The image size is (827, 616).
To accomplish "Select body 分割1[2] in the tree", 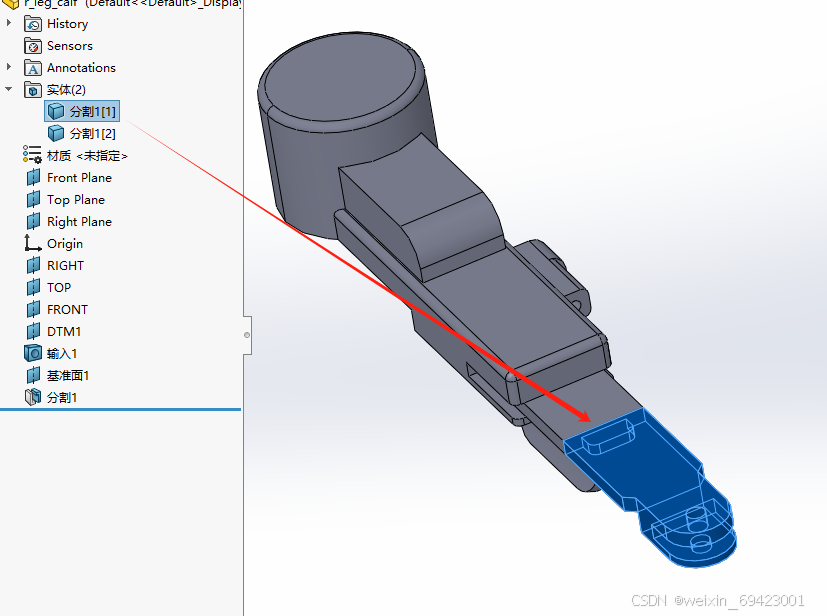I will [x=93, y=134].
